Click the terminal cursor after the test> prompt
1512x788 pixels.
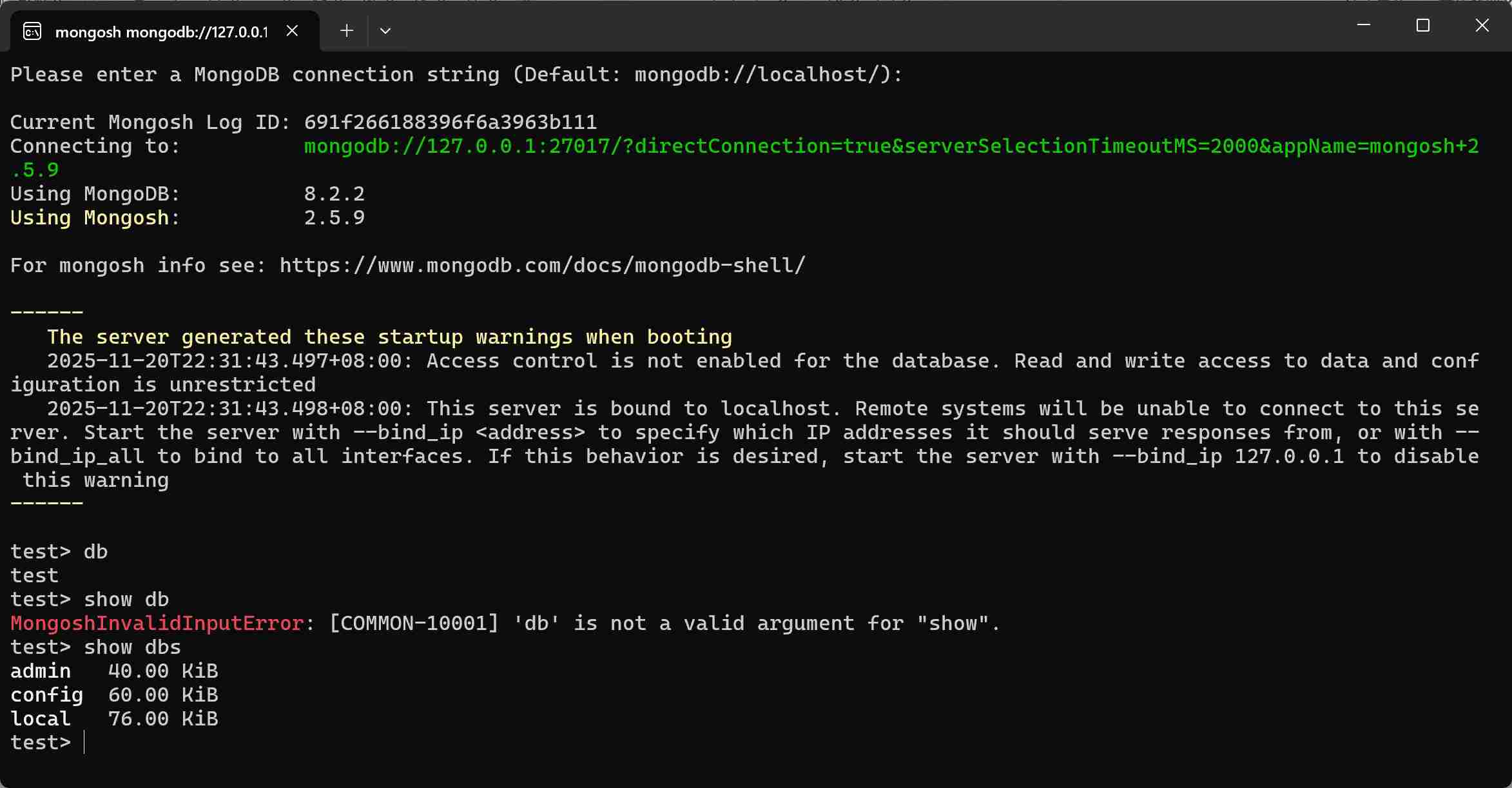pyautogui.click(x=84, y=742)
